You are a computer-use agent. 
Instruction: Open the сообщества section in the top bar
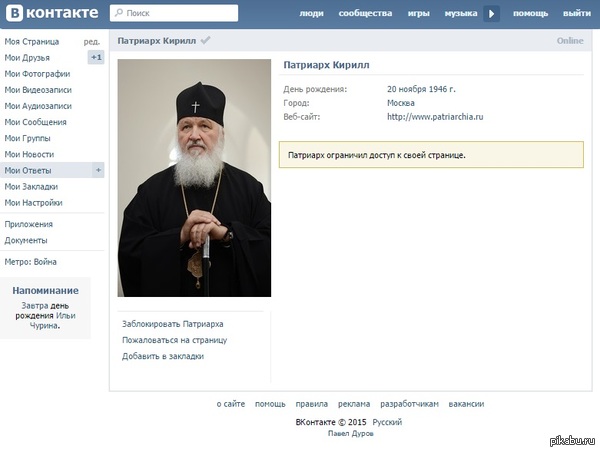click(x=365, y=14)
